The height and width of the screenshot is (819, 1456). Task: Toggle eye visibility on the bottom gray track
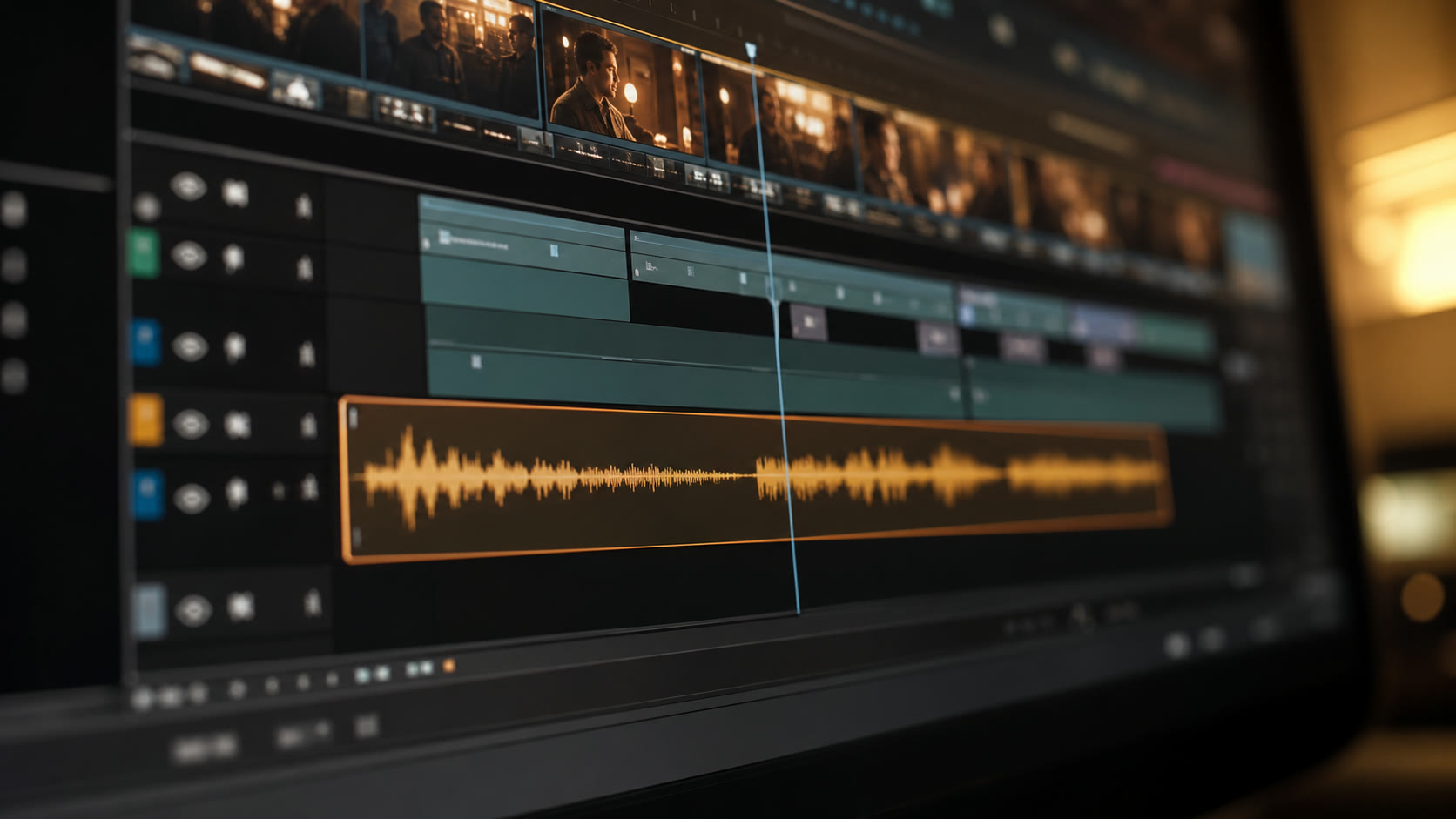pos(192,609)
